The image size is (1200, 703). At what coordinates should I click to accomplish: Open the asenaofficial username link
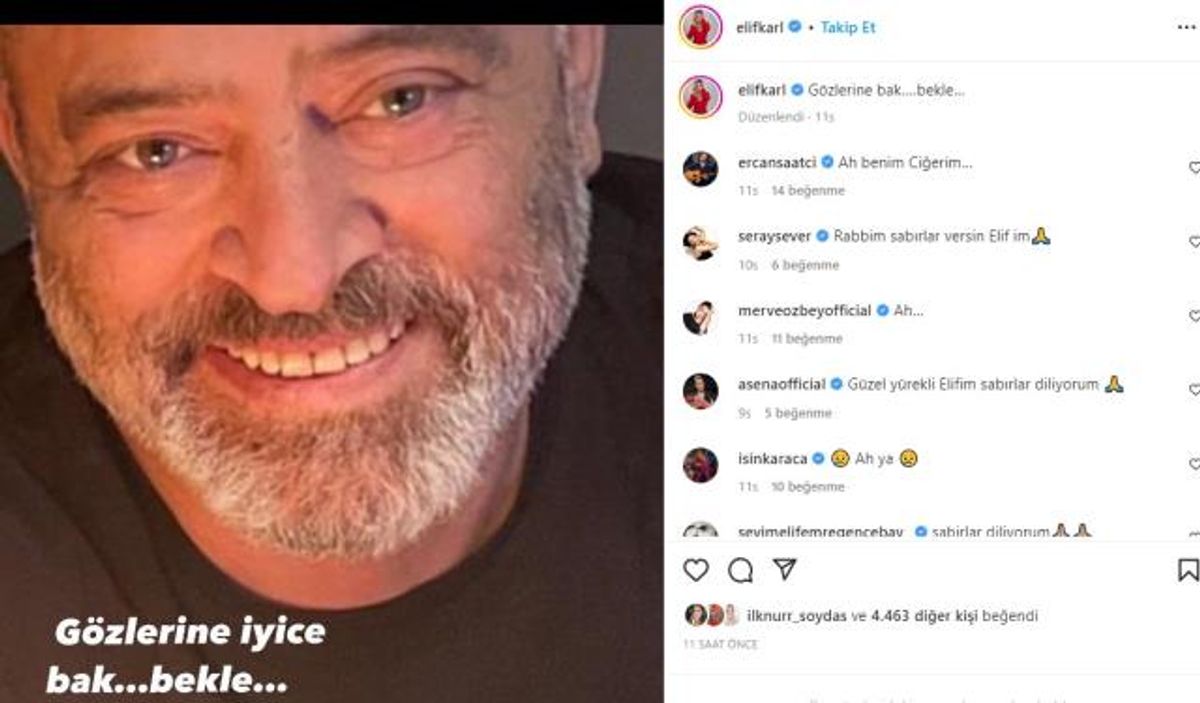(x=782, y=384)
